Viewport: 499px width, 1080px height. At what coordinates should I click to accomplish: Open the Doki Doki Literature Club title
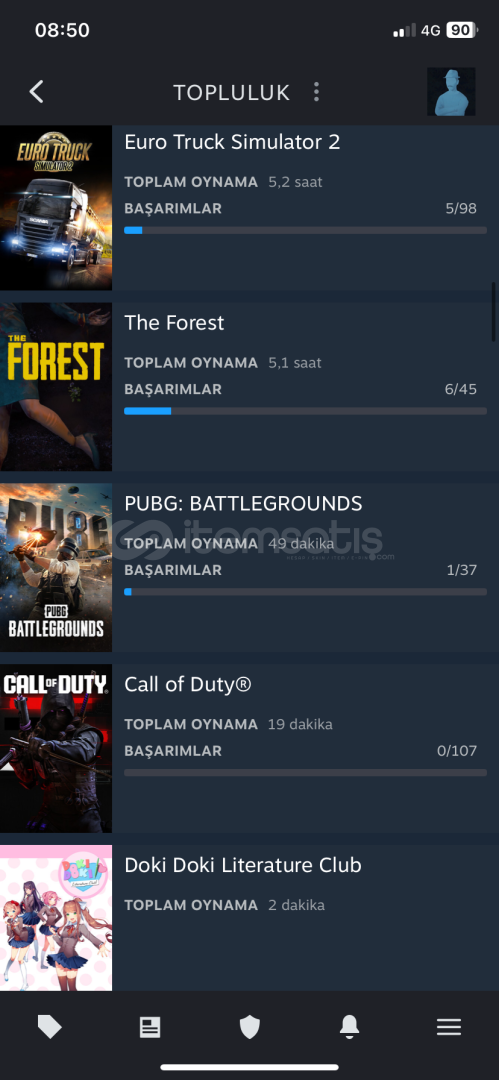(x=243, y=865)
